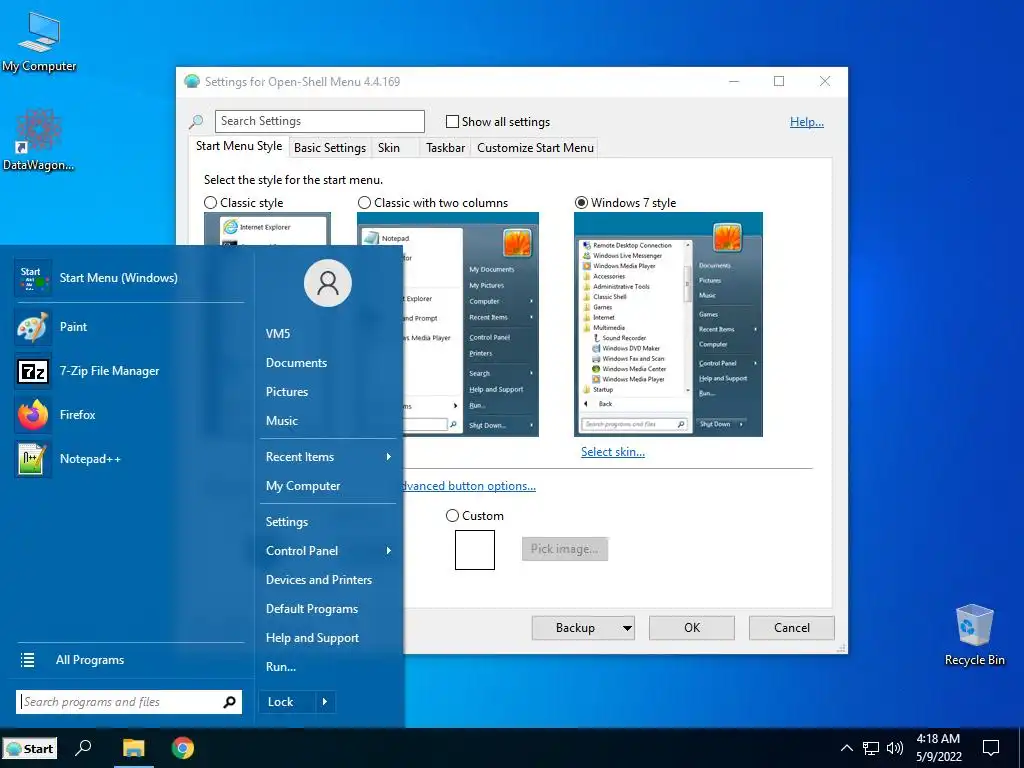Click the Search Settings input field

[x=319, y=121]
